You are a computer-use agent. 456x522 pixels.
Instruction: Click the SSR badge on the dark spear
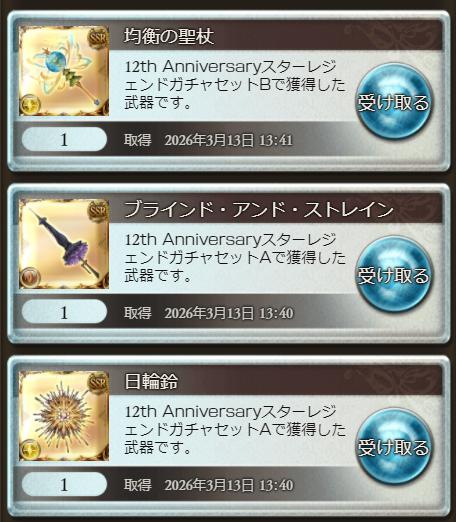point(98,211)
